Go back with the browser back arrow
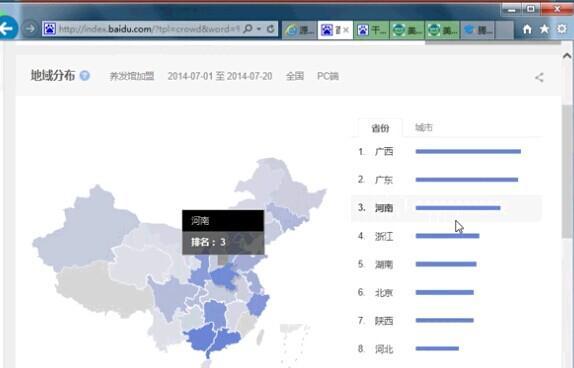574x368 pixels. point(7,28)
